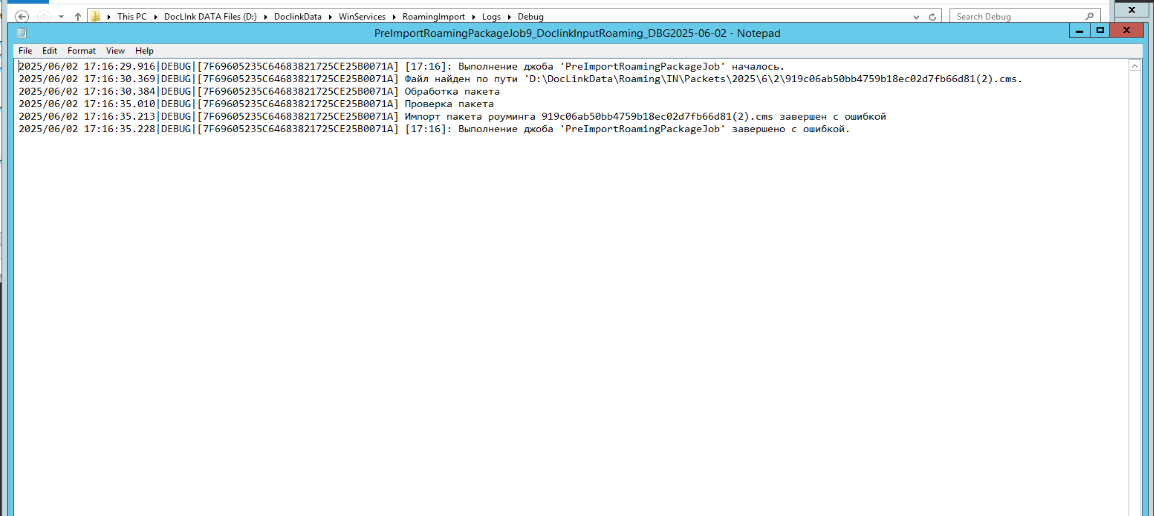Click 'Logs' breadcrumb in address bar
1154x516 pixels.
[x=492, y=16]
